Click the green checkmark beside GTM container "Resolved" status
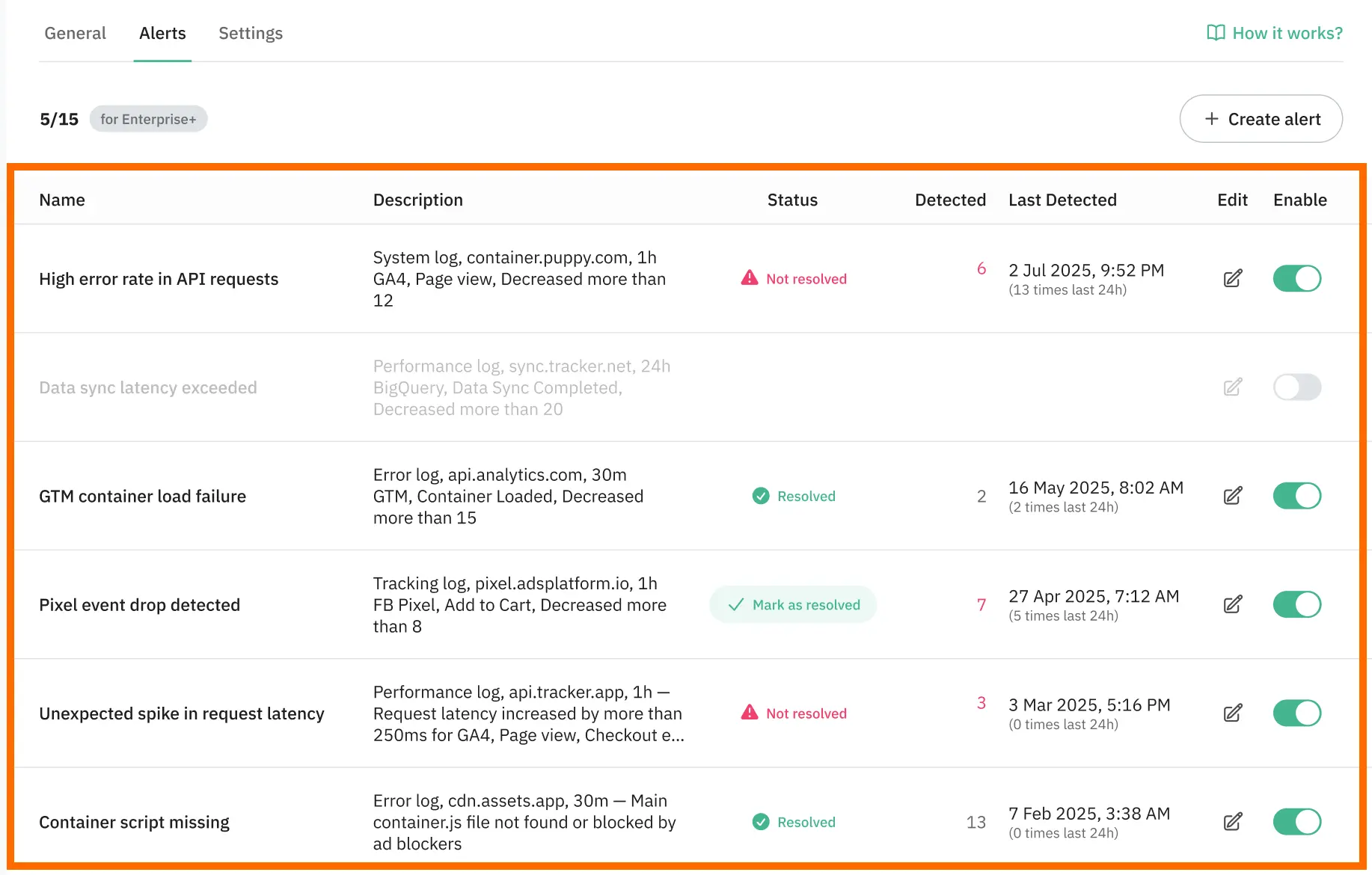Viewport: 1372px width, 875px height. pos(760,495)
